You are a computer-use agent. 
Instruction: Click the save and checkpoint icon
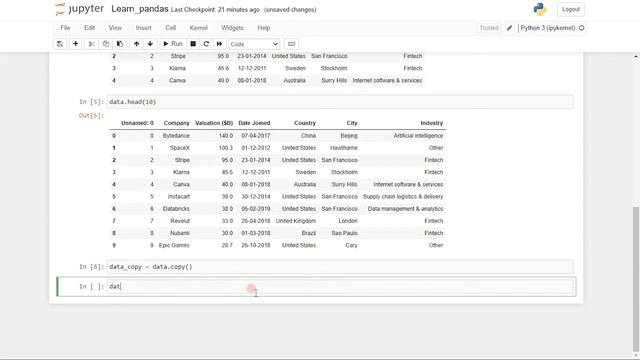click(60, 44)
